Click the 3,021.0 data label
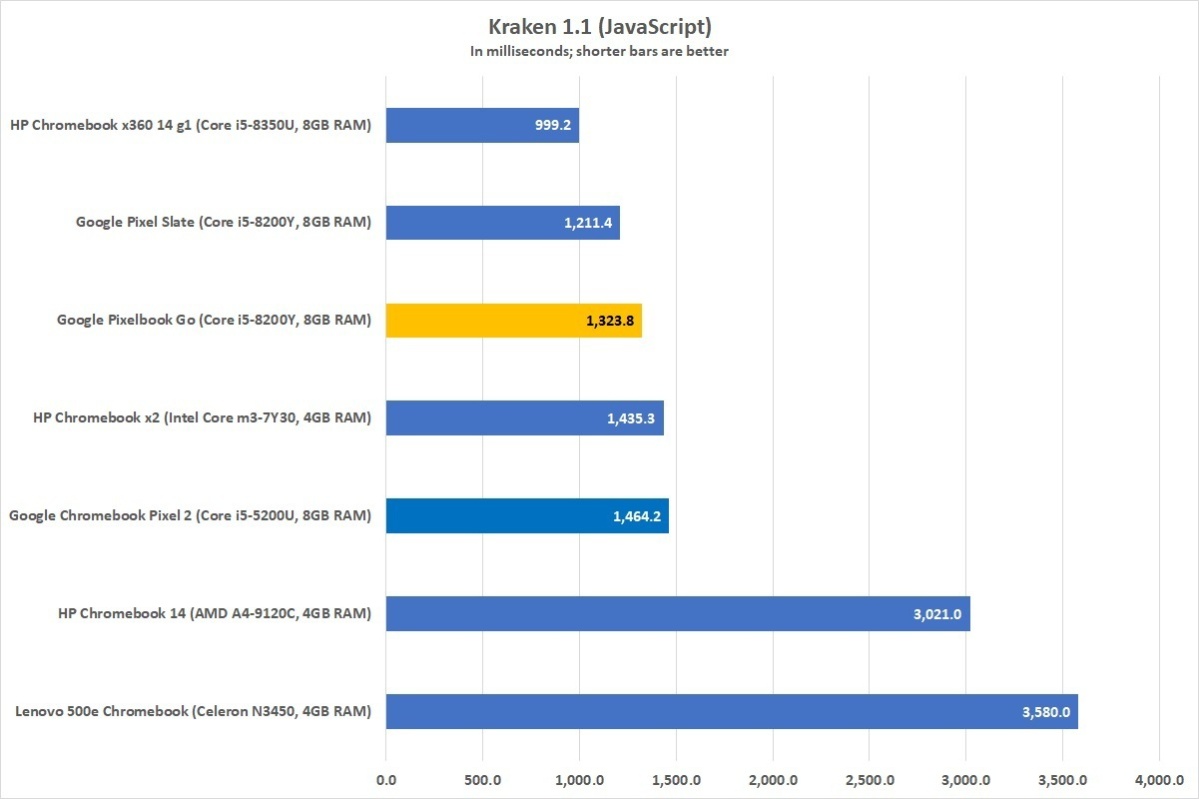The image size is (1199, 799). click(x=937, y=614)
